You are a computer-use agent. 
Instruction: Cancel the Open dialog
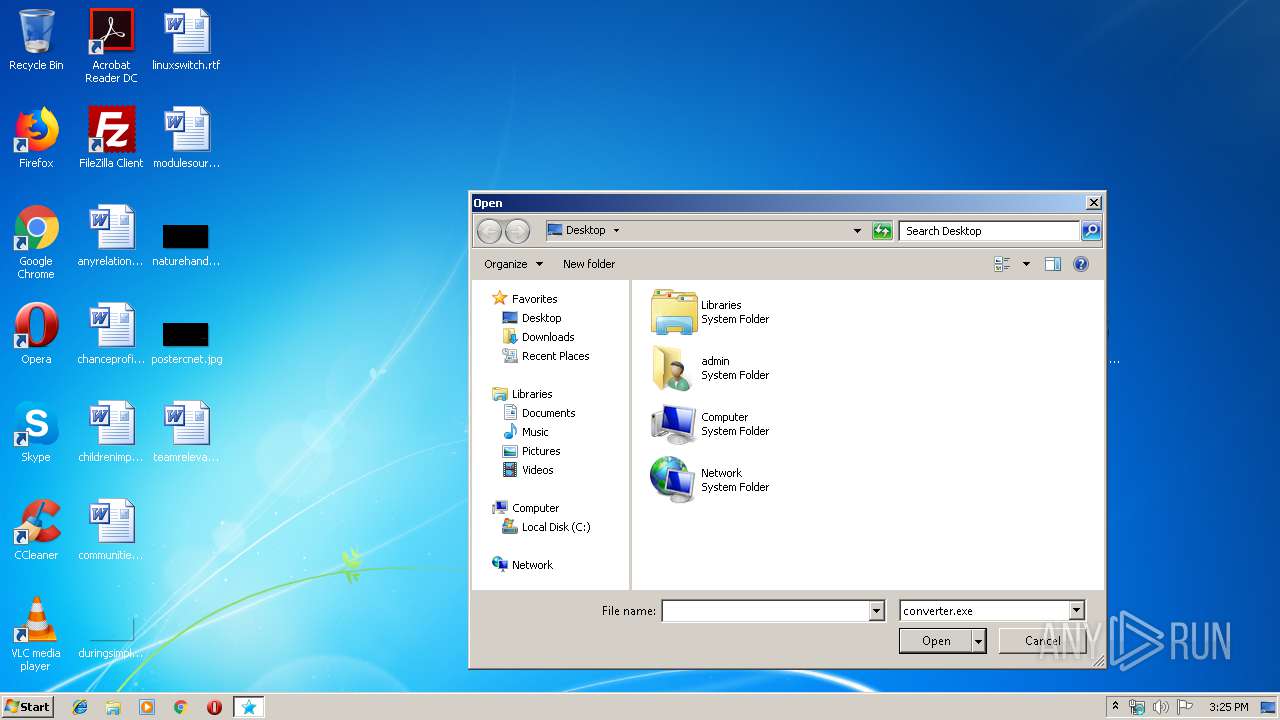pyautogui.click(x=1042, y=641)
